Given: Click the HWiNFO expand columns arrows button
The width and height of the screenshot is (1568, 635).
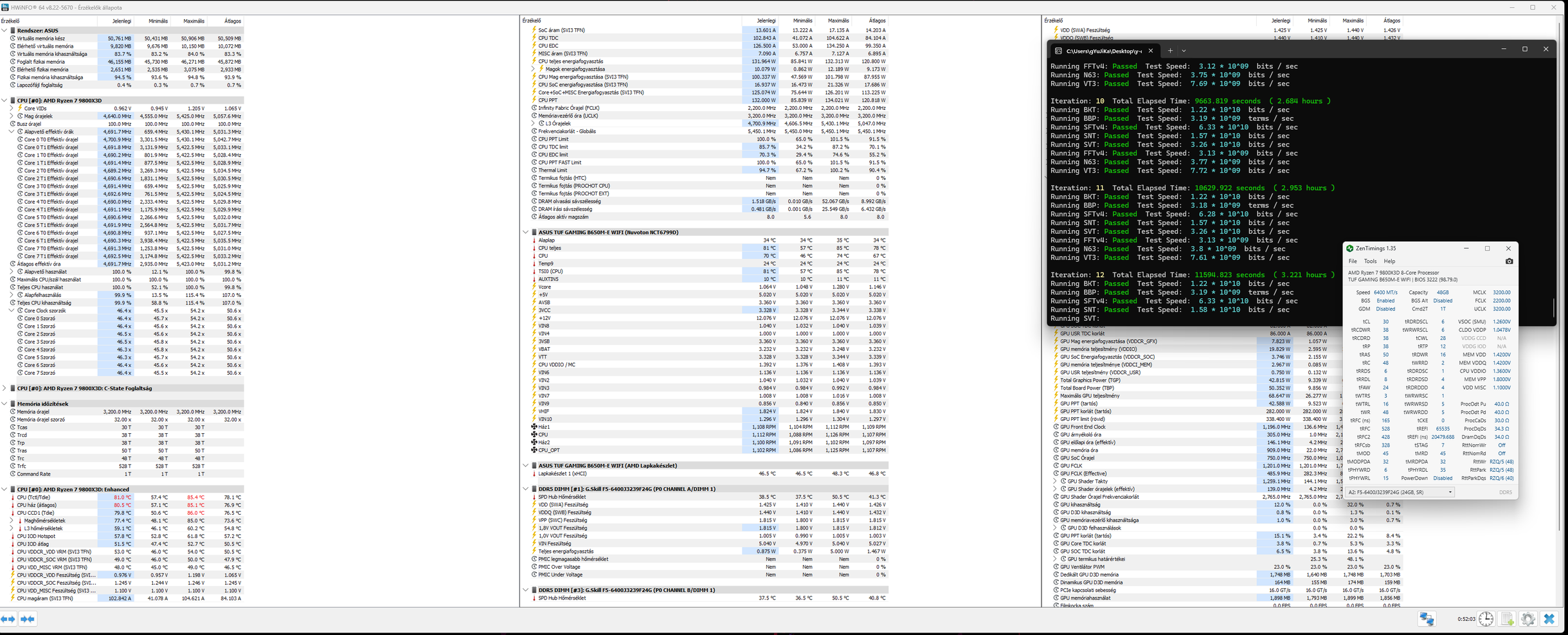Looking at the screenshot, I should [8, 619].
